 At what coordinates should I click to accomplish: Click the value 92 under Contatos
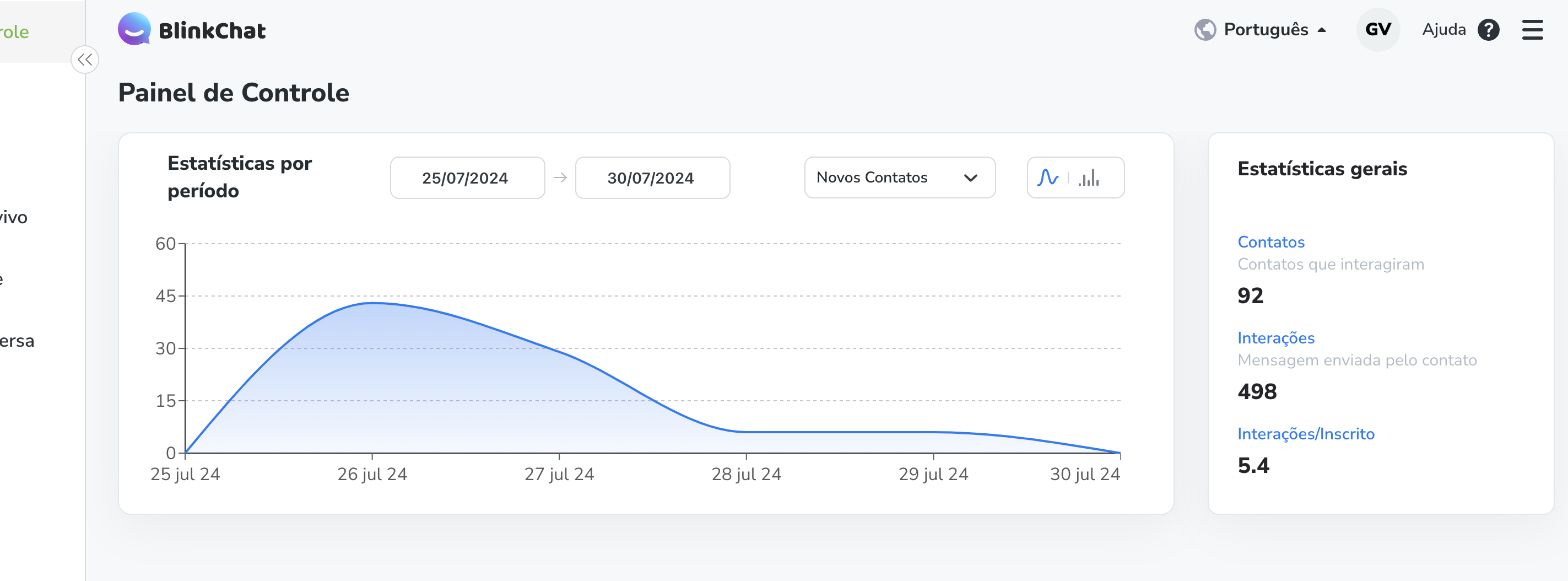(1250, 295)
